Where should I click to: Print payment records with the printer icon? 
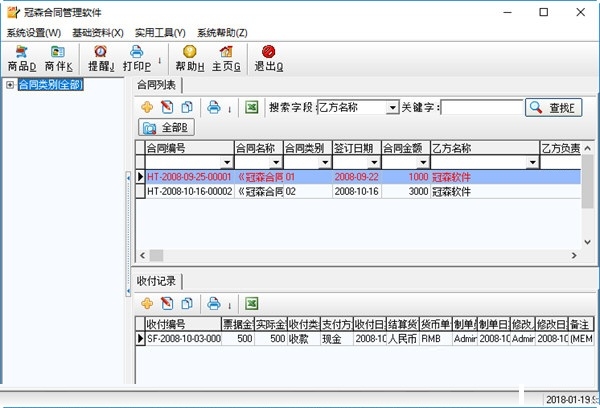[x=214, y=304]
